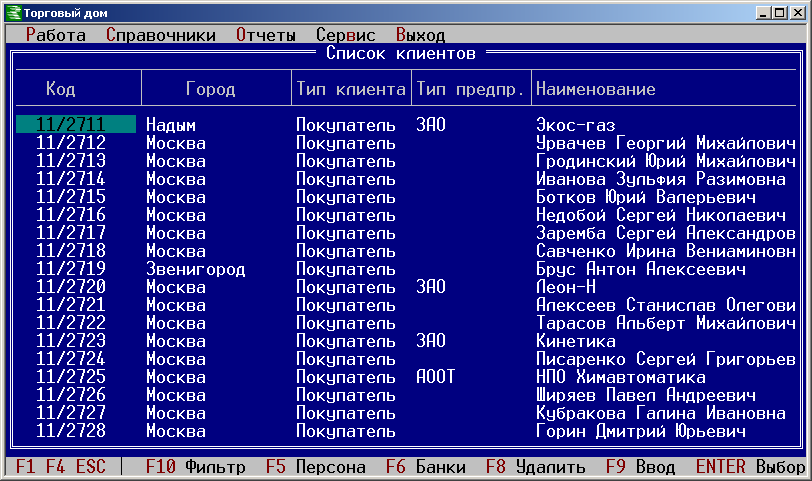The image size is (812, 481).
Task: Click F8 Удалить in the bottom bar
Action: [x=536, y=467]
